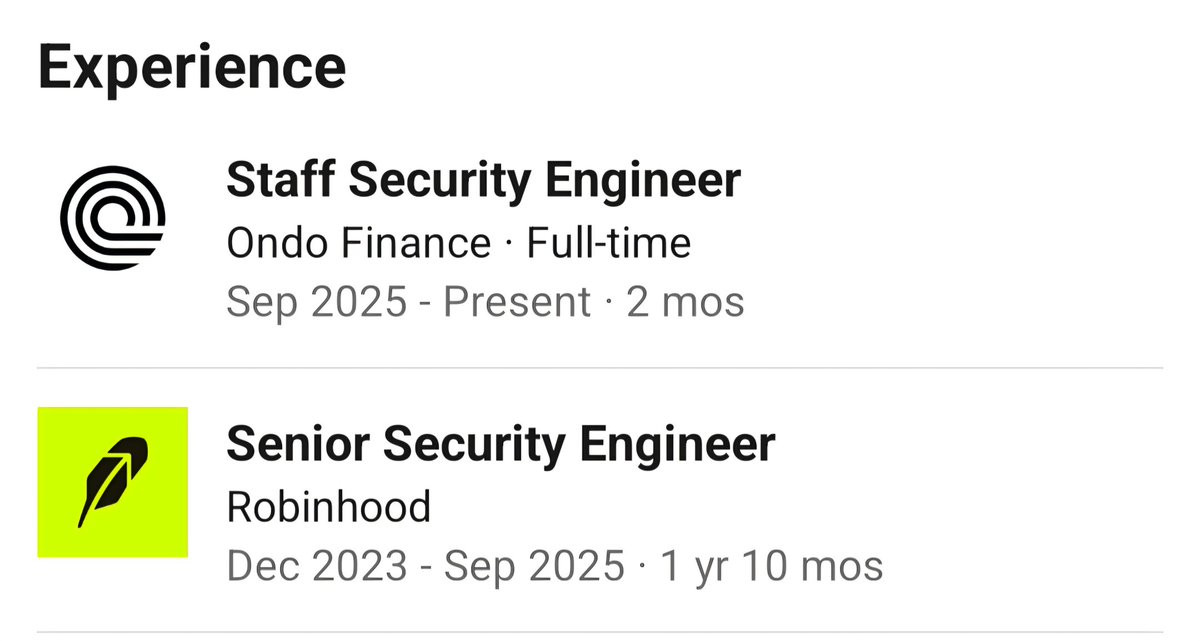The height and width of the screenshot is (641, 1200).
Task: Click the word Senior in the second title
Action: (297, 445)
